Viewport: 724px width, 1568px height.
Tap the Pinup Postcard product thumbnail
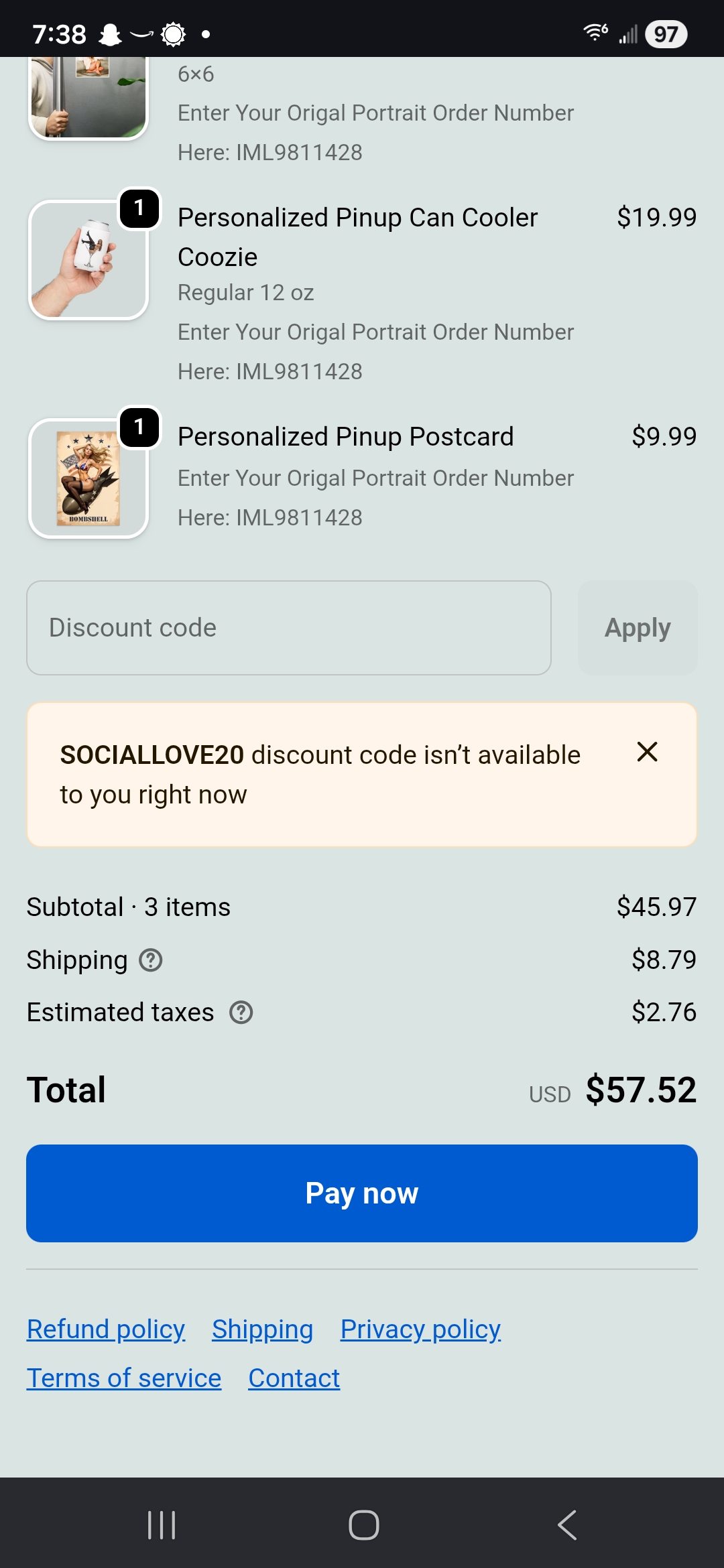pos(88,478)
